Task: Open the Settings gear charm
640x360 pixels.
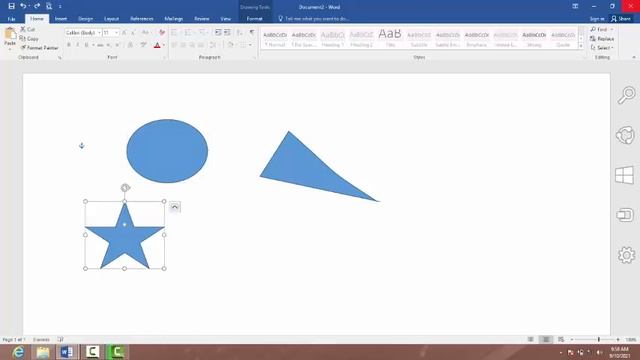Action: coord(626,255)
